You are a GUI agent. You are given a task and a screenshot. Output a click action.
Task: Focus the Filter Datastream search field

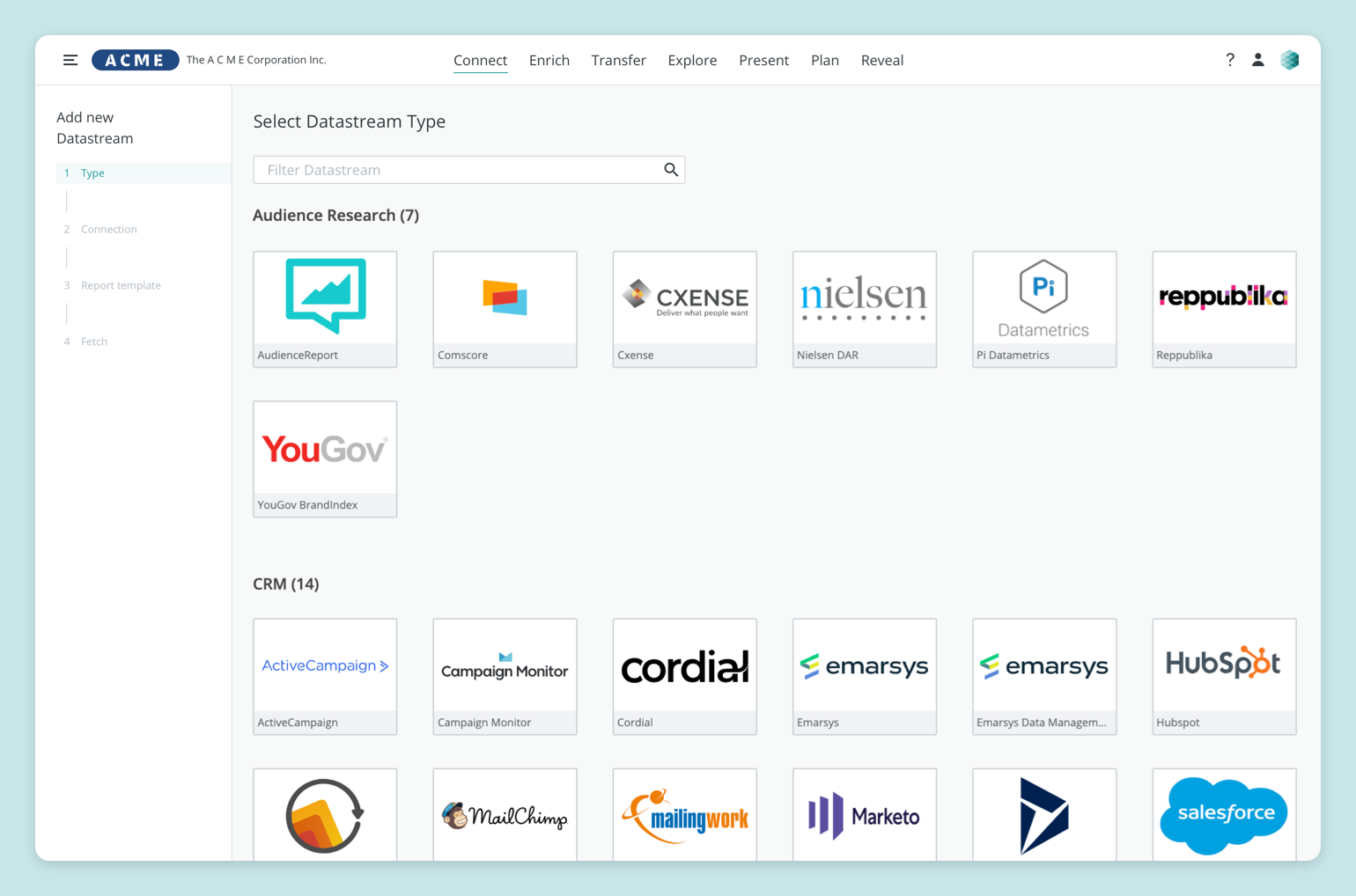click(468, 170)
